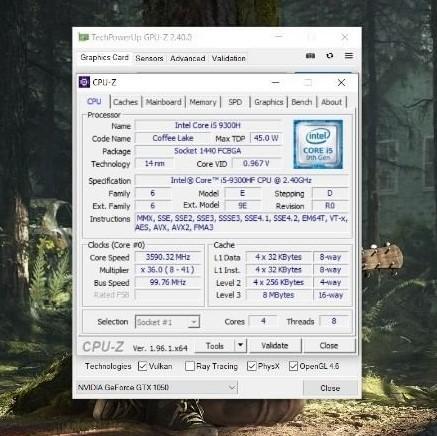The width and height of the screenshot is (437, 436).
Task: Click the Close button in GPU-Z window
Action: click(330, 388)
